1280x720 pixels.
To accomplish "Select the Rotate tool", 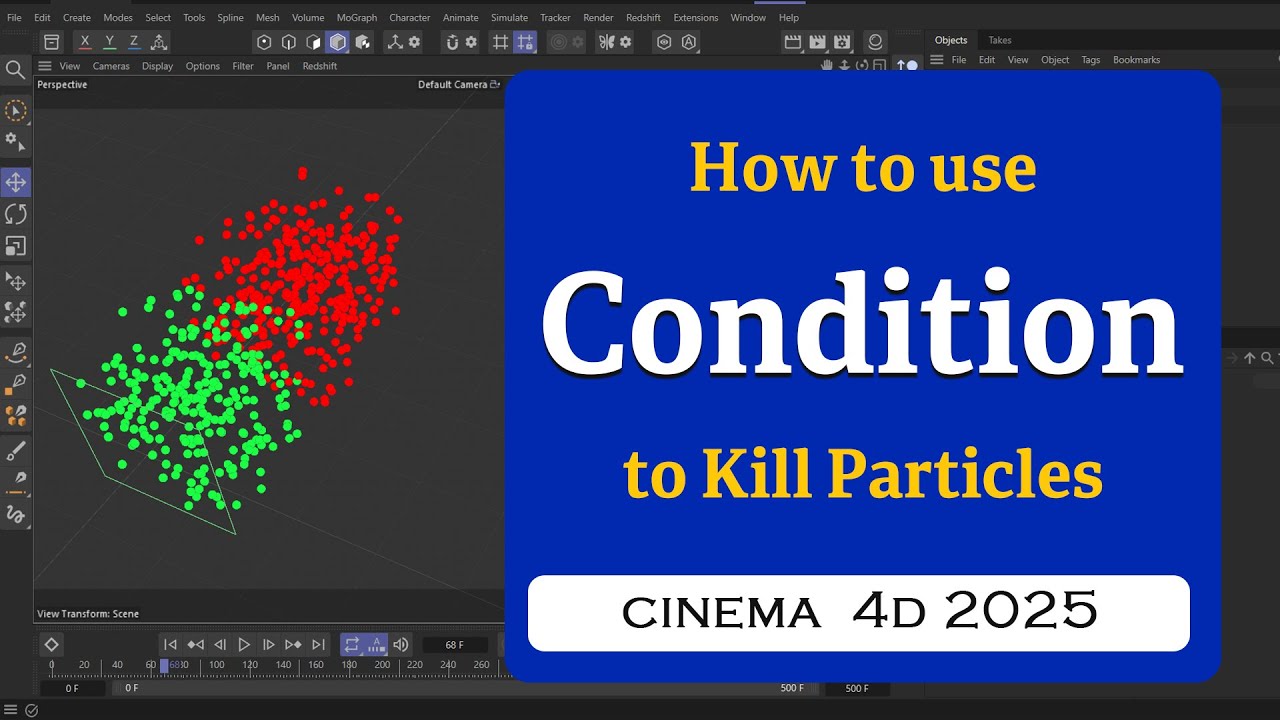I will coord(16,214).
